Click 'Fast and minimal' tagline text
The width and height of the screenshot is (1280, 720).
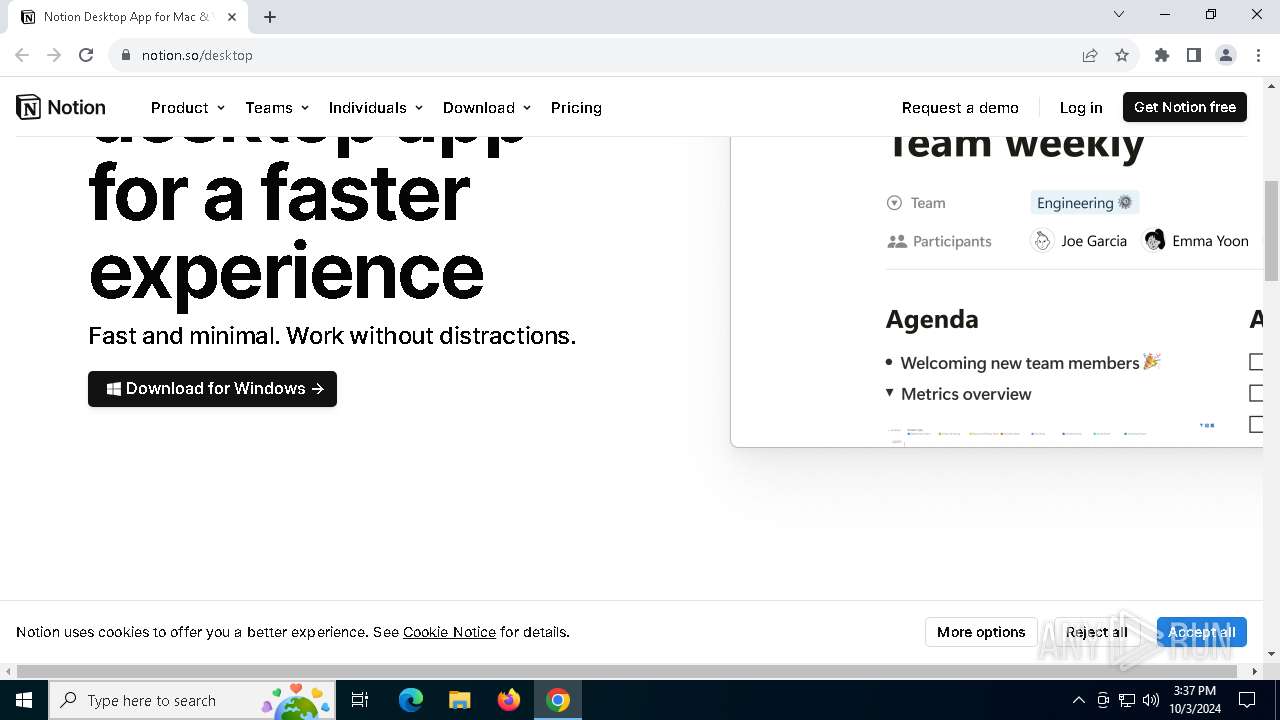[332, 335]
